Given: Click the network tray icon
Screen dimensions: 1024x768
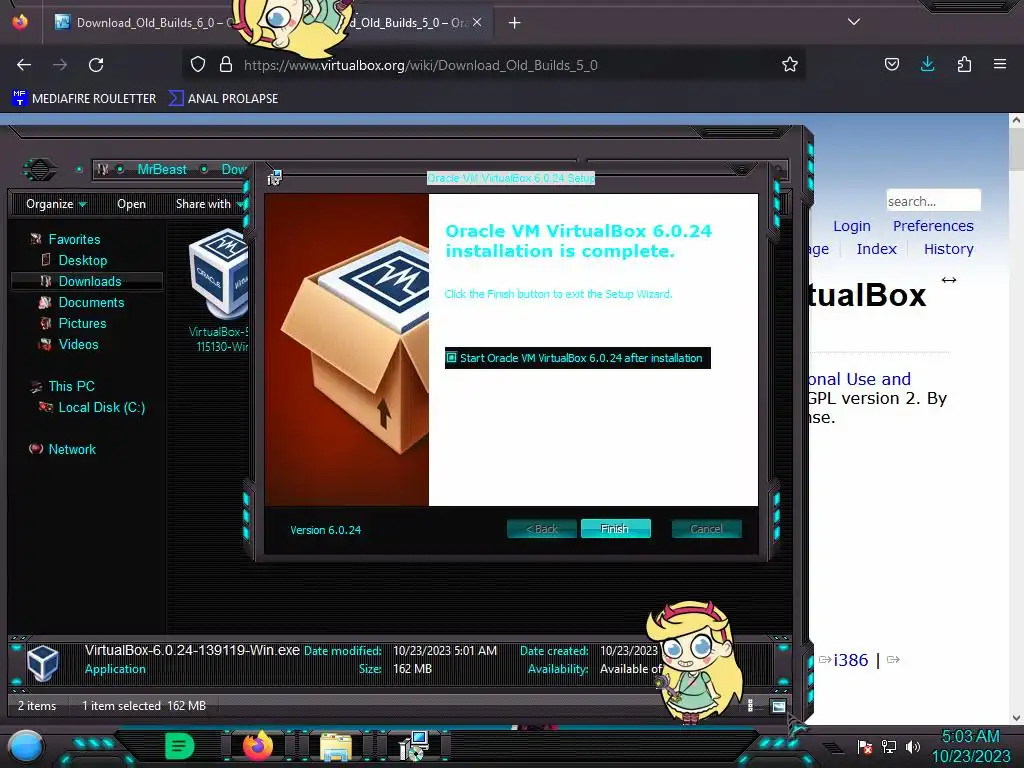Looking at the screenshot, I should 889,746.
